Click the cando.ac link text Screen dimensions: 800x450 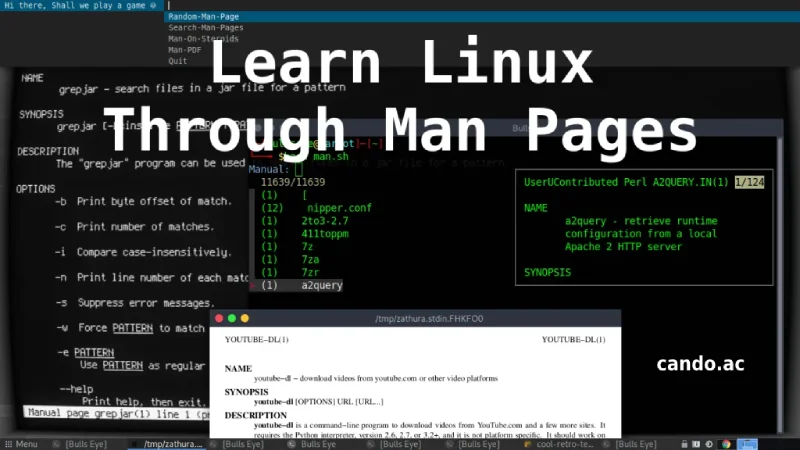pos(700,364)
